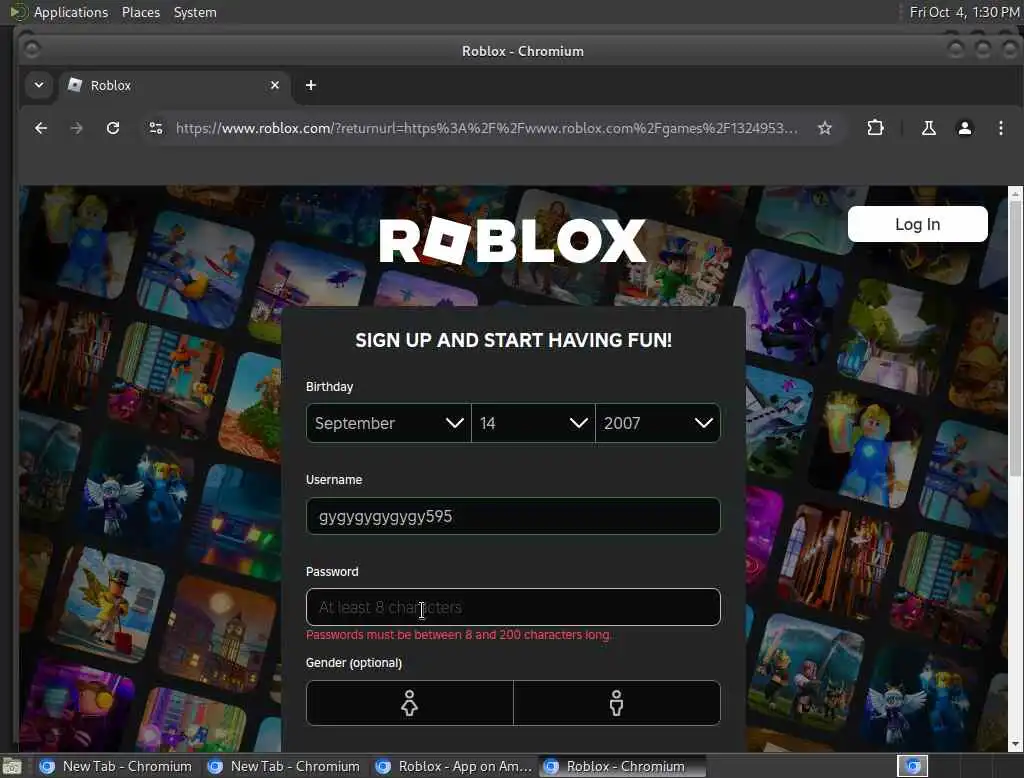1024x778 pixels.
Task: Open the Extensions puzzle icon
Action: [x=875, y=128]
